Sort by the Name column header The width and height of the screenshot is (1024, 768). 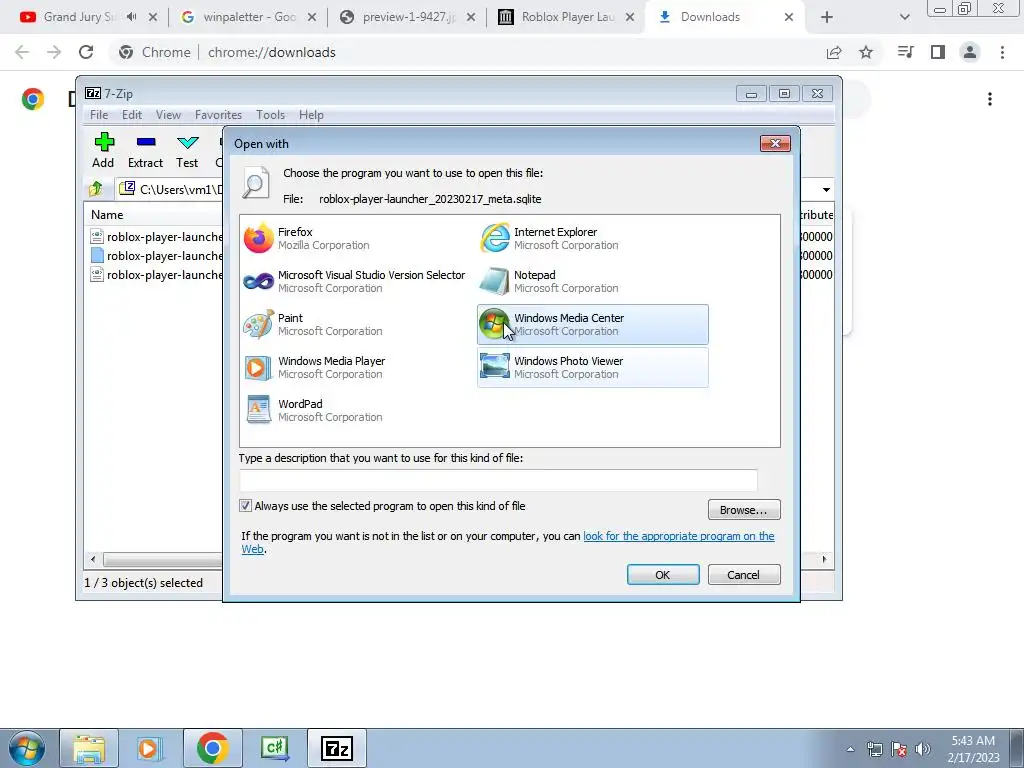pyautogui.click(x=107, y=215)
